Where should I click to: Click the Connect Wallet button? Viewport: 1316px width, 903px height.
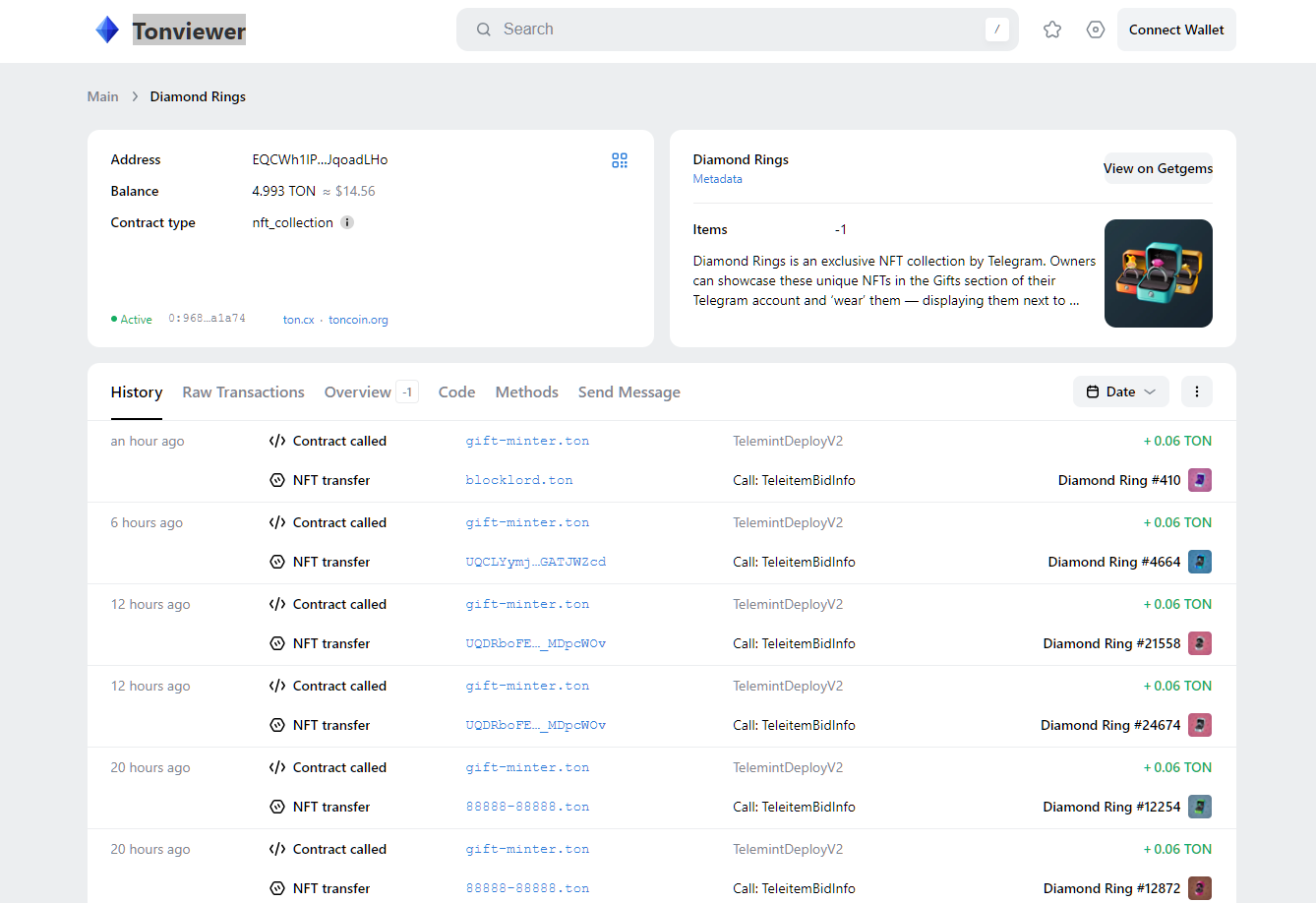1176,30
